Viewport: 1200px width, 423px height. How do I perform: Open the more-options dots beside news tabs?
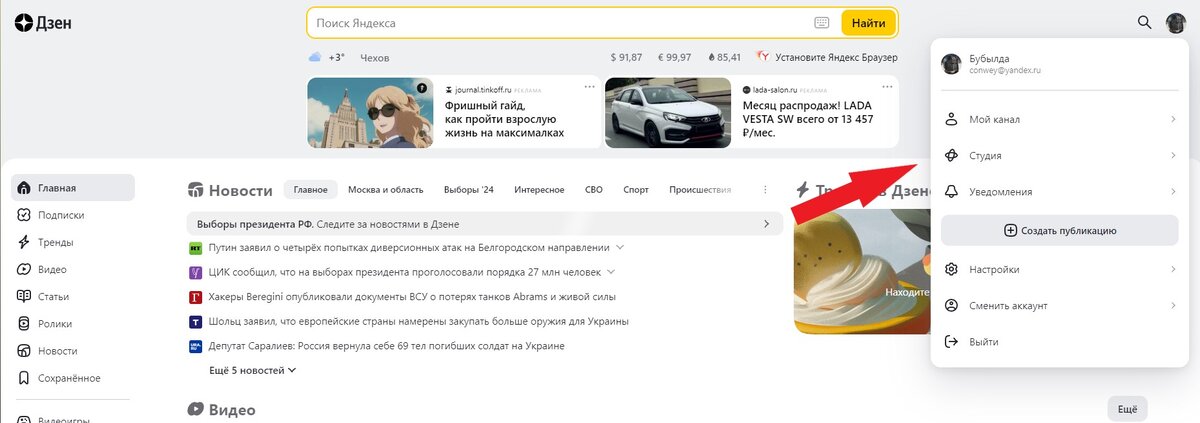coord(766,189)
